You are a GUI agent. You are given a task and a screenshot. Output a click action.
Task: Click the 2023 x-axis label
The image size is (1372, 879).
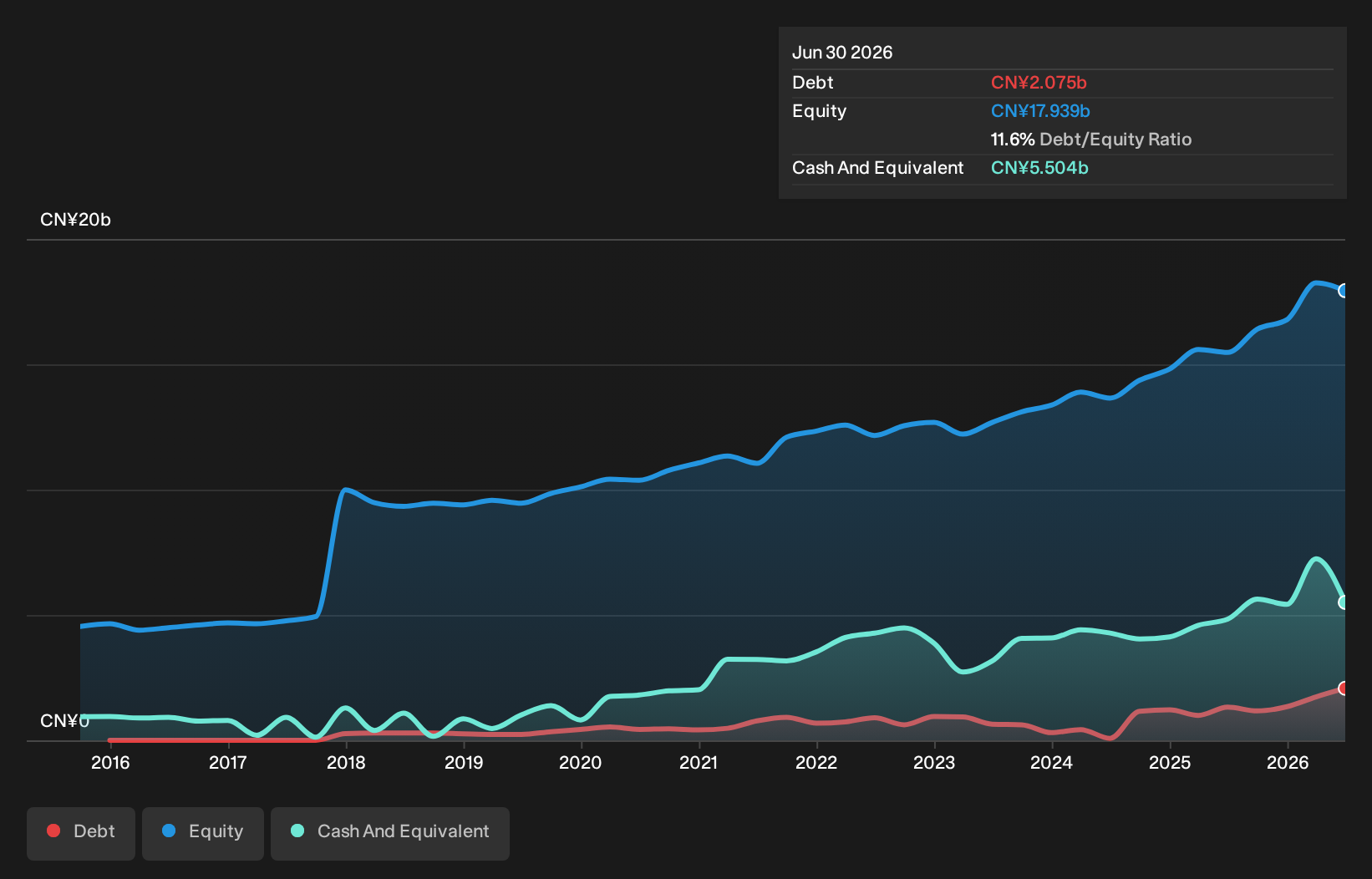point(934,762)
